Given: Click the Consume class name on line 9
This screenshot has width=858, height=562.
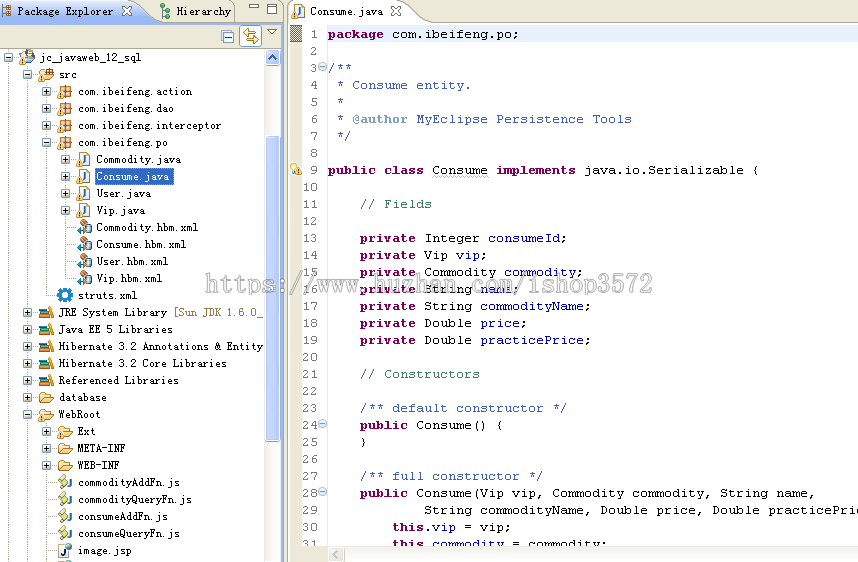Looking at the screenshot, I should click(x=459, y=170).
